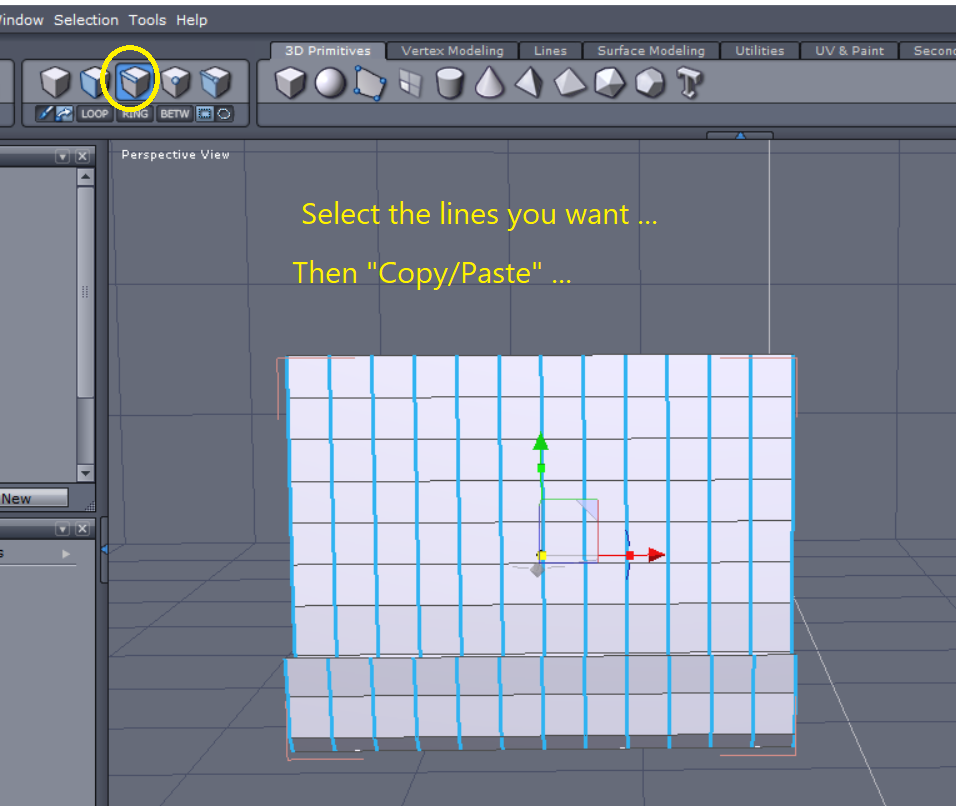Create a Cone primitive
The height and width of the screenshot is (806, 956).
point(490,82)
